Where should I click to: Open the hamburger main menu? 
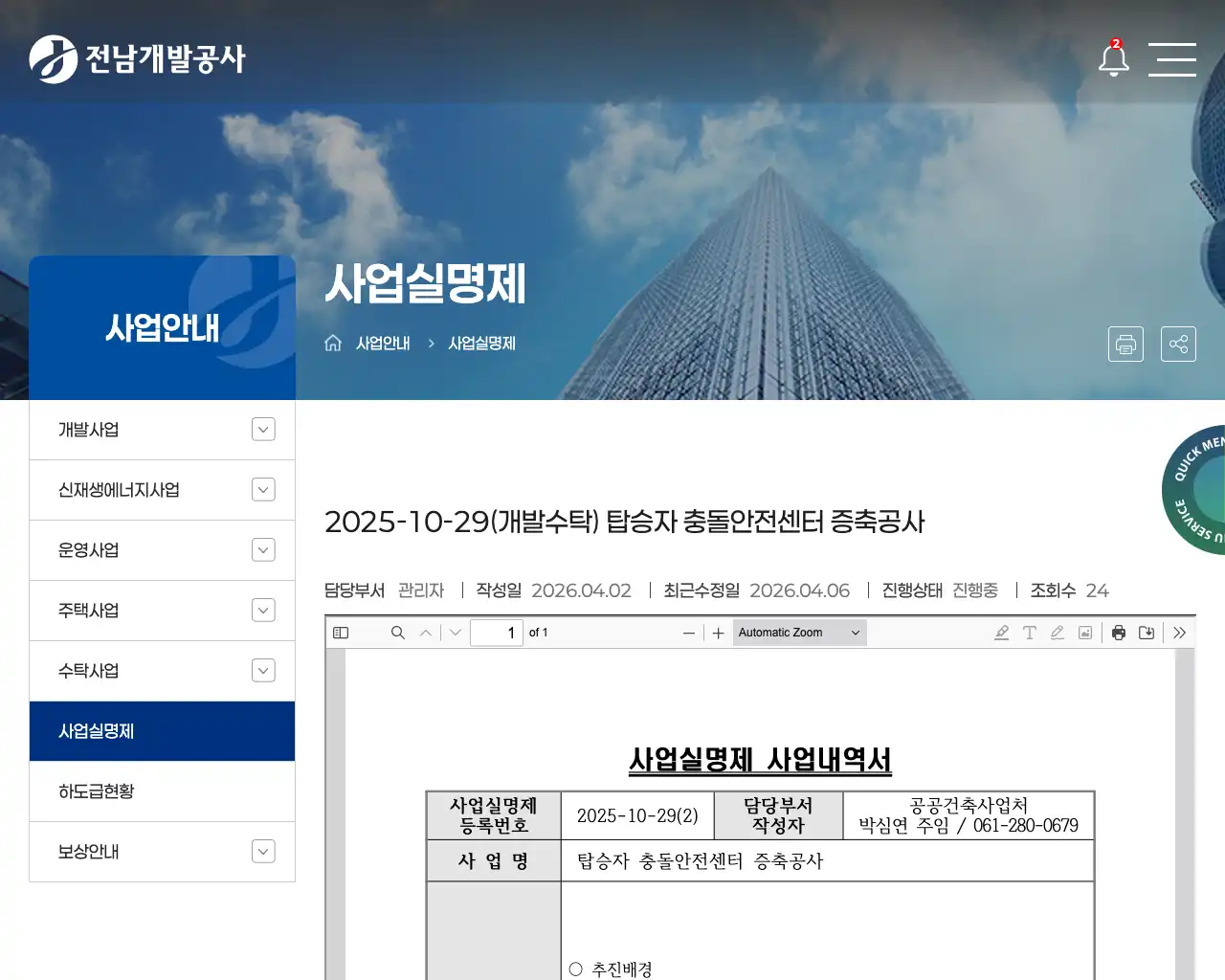[x=1172, y=58]
